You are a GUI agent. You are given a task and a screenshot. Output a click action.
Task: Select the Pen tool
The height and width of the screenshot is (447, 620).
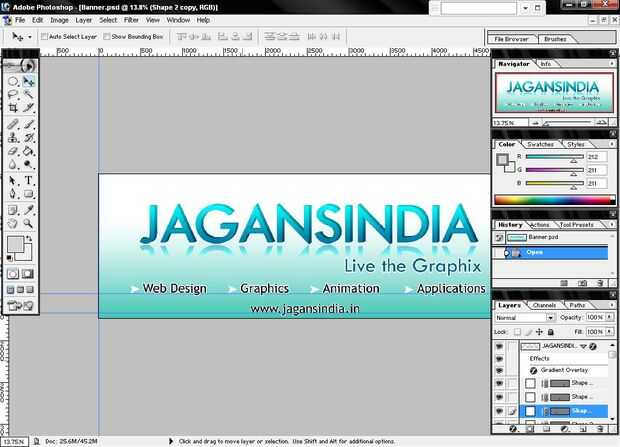[13, 194]
